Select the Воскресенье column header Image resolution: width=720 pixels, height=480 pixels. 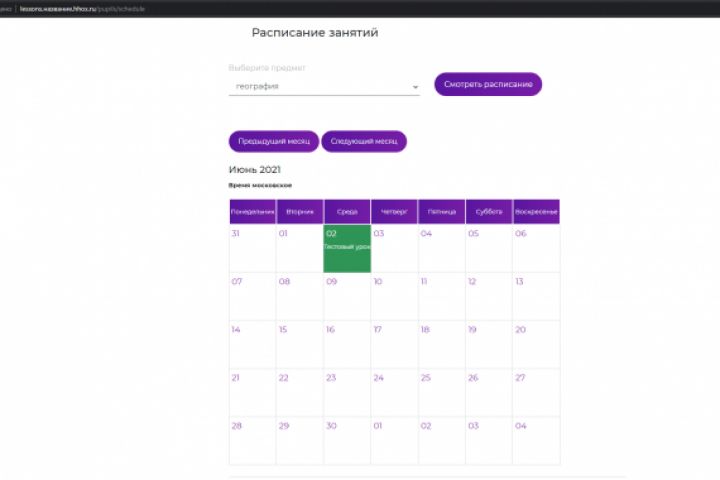click(x=535, y=212)
